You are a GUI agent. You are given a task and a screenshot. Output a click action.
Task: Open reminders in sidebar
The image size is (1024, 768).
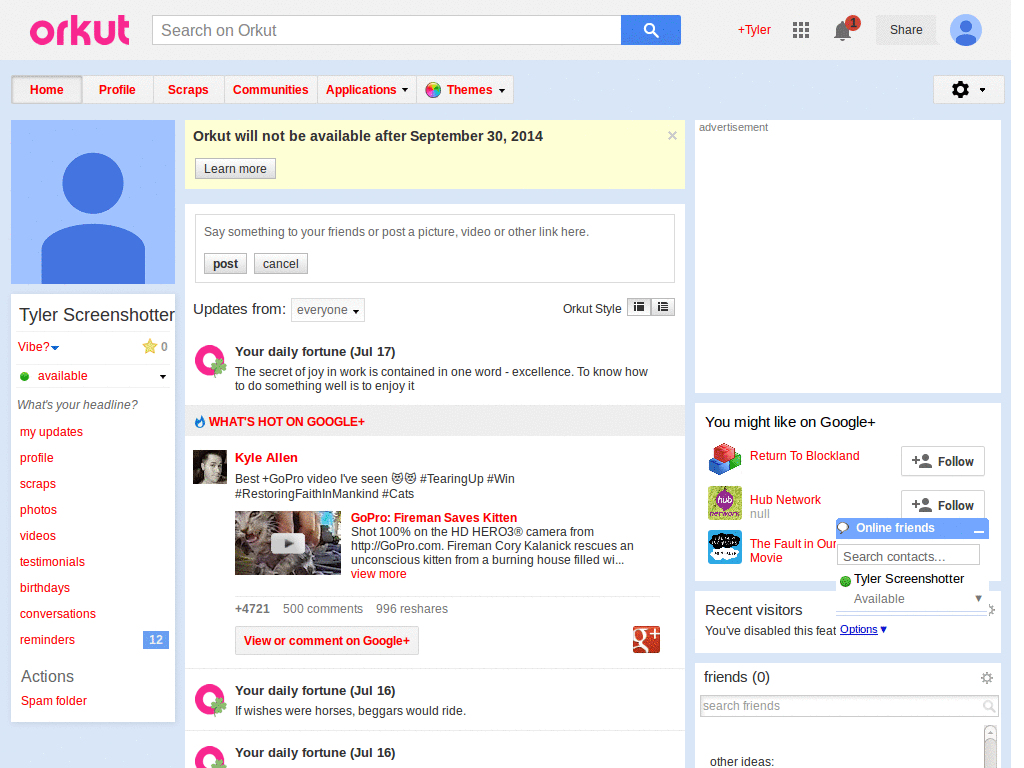point(47,640)
